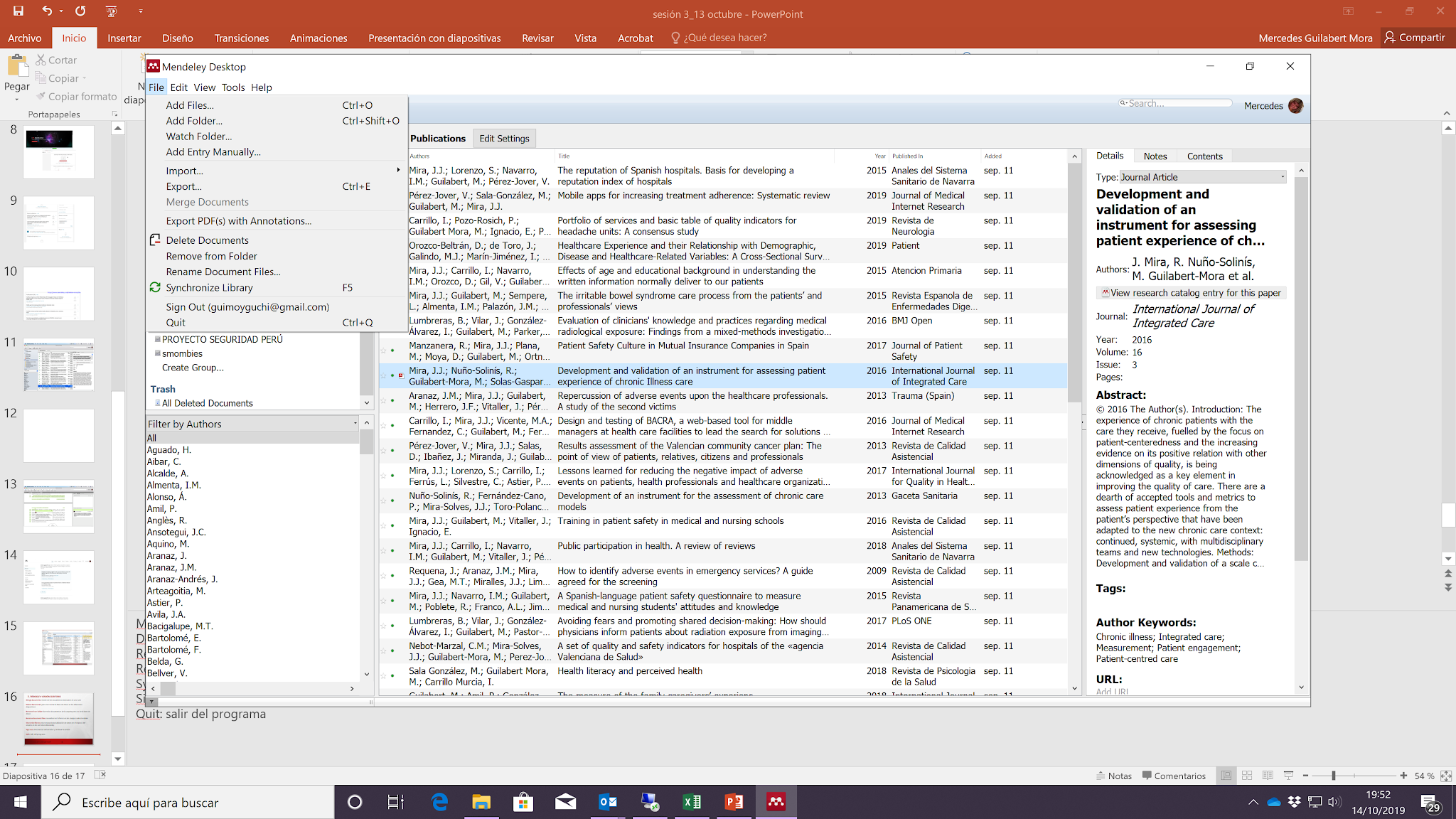Click Delete Documents icon in File menu

coord(155,240)
